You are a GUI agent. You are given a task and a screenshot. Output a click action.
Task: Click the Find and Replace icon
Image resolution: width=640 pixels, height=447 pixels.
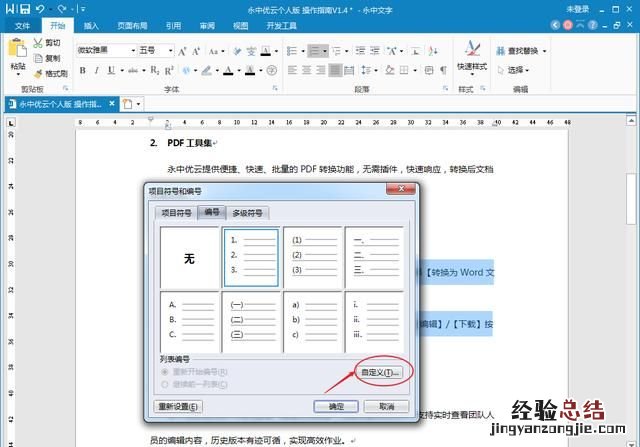[x=501, y=51]
